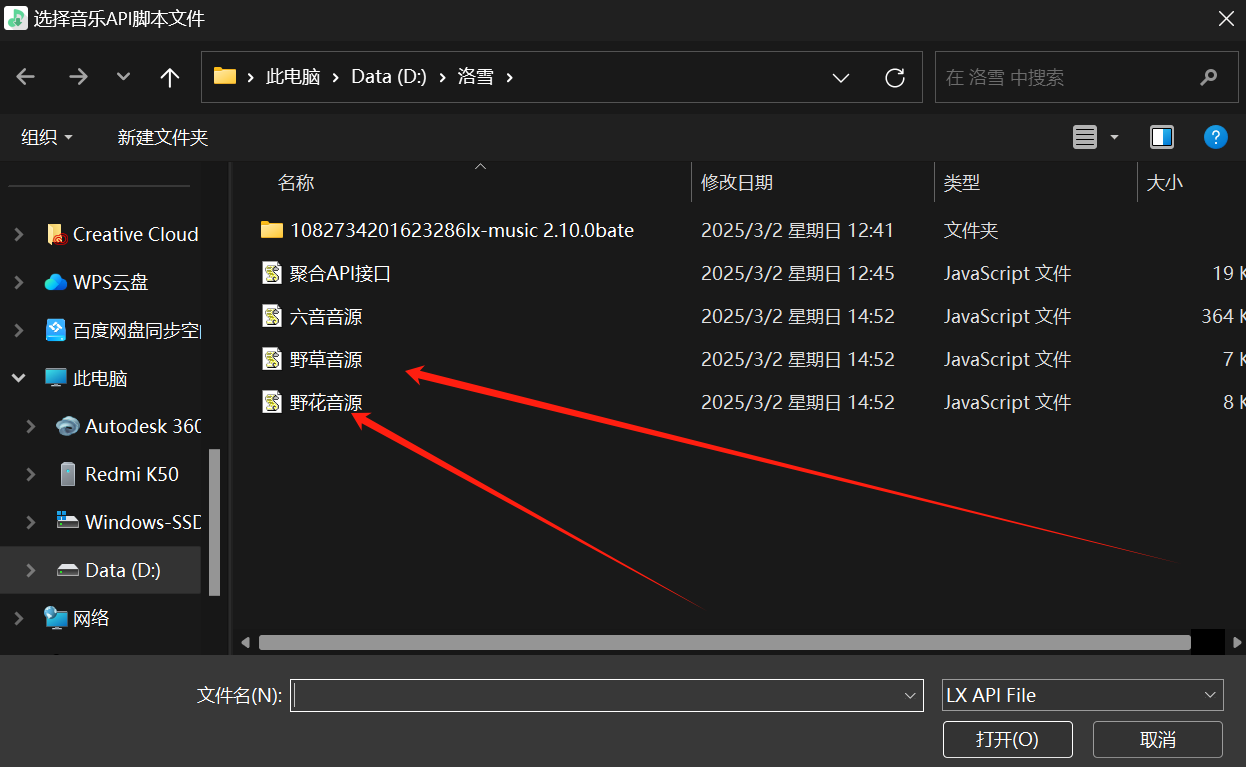Select the file named 野草音源

(326, 359)
